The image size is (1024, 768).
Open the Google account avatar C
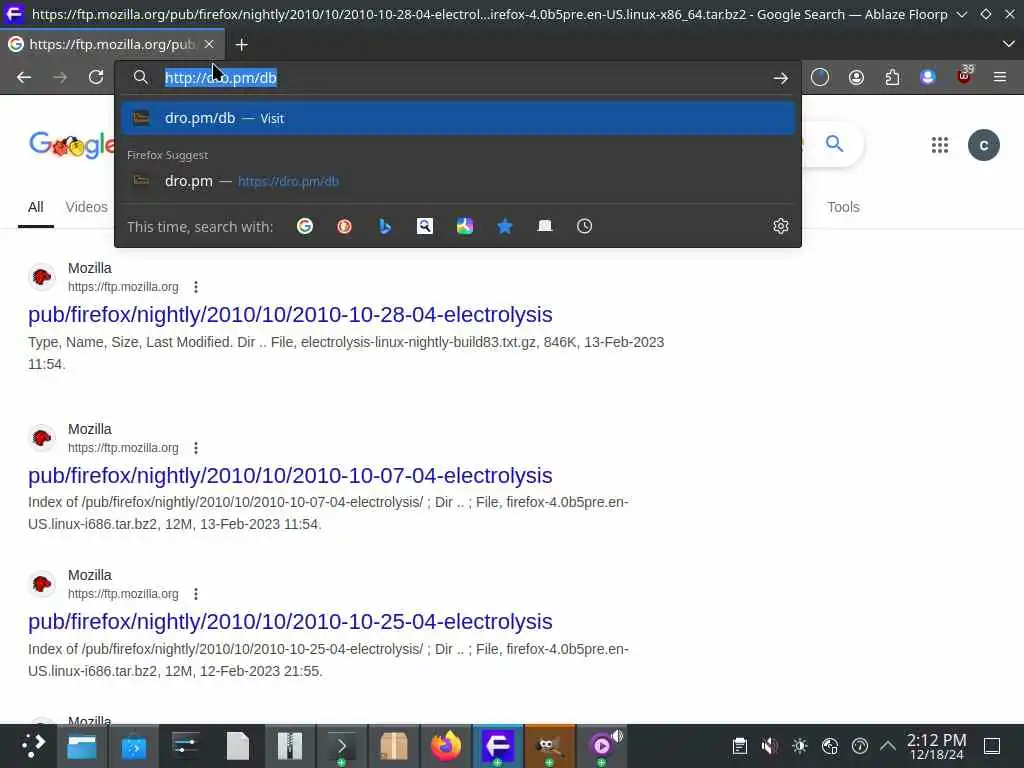(984, 145)
